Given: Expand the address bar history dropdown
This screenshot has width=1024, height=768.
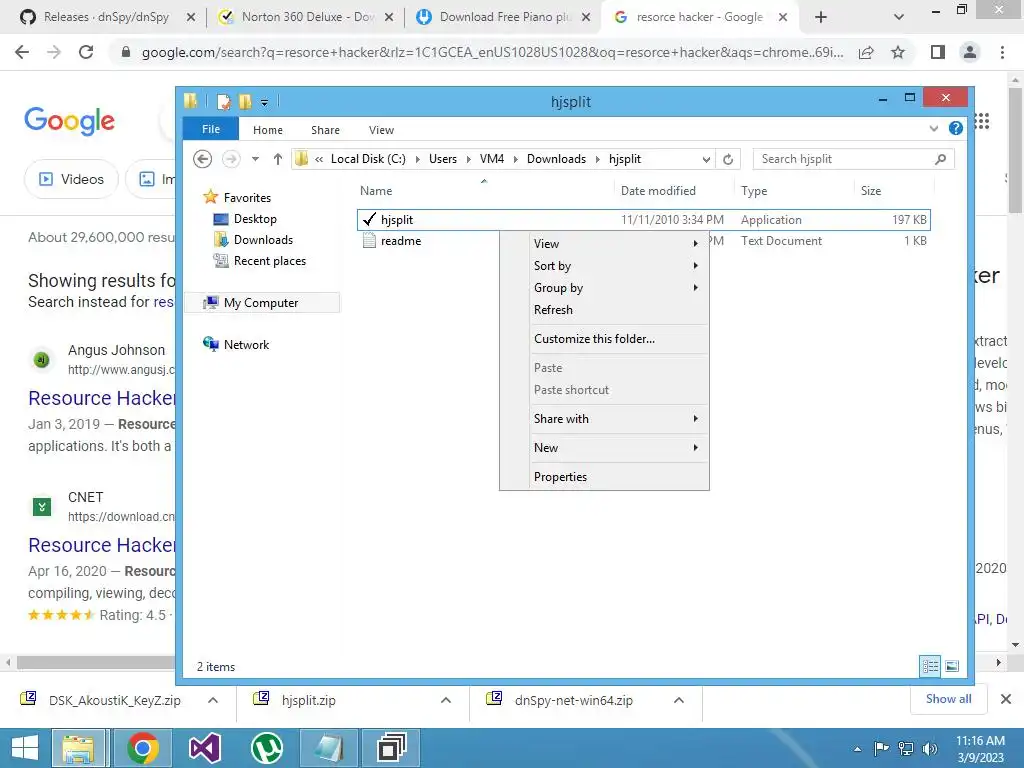Looking at the screenshot, I should point(706,159).
